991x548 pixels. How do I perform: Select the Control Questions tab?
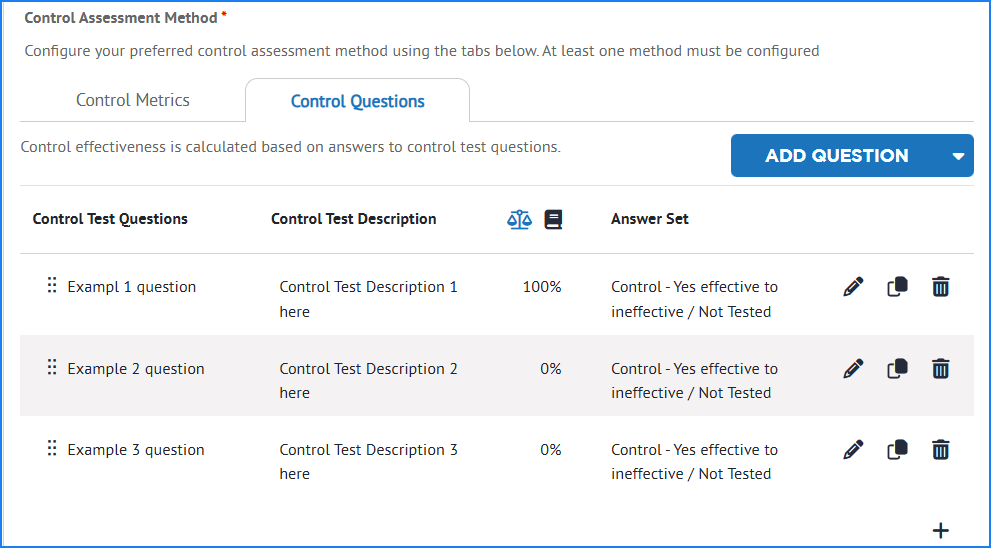pos(358,101)
